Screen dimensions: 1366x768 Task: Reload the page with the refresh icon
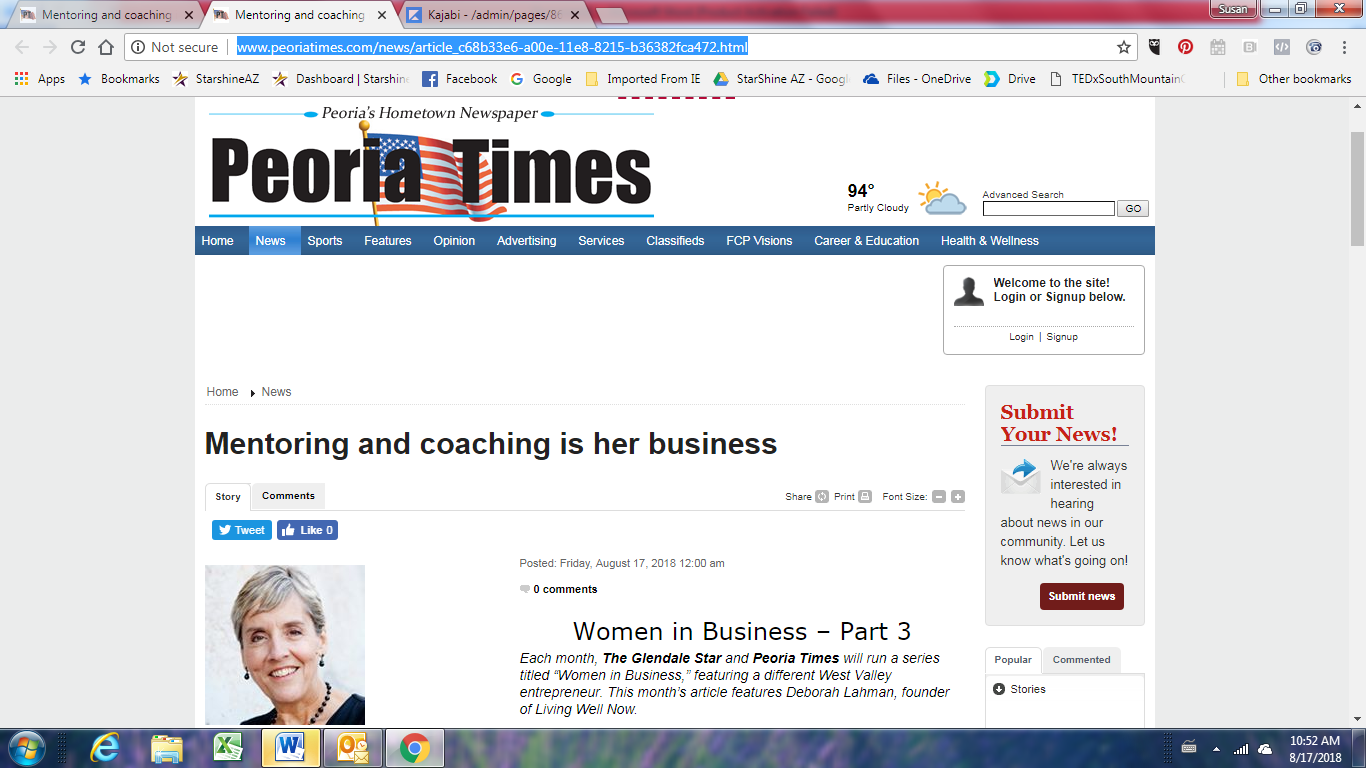tap(78, 47)
